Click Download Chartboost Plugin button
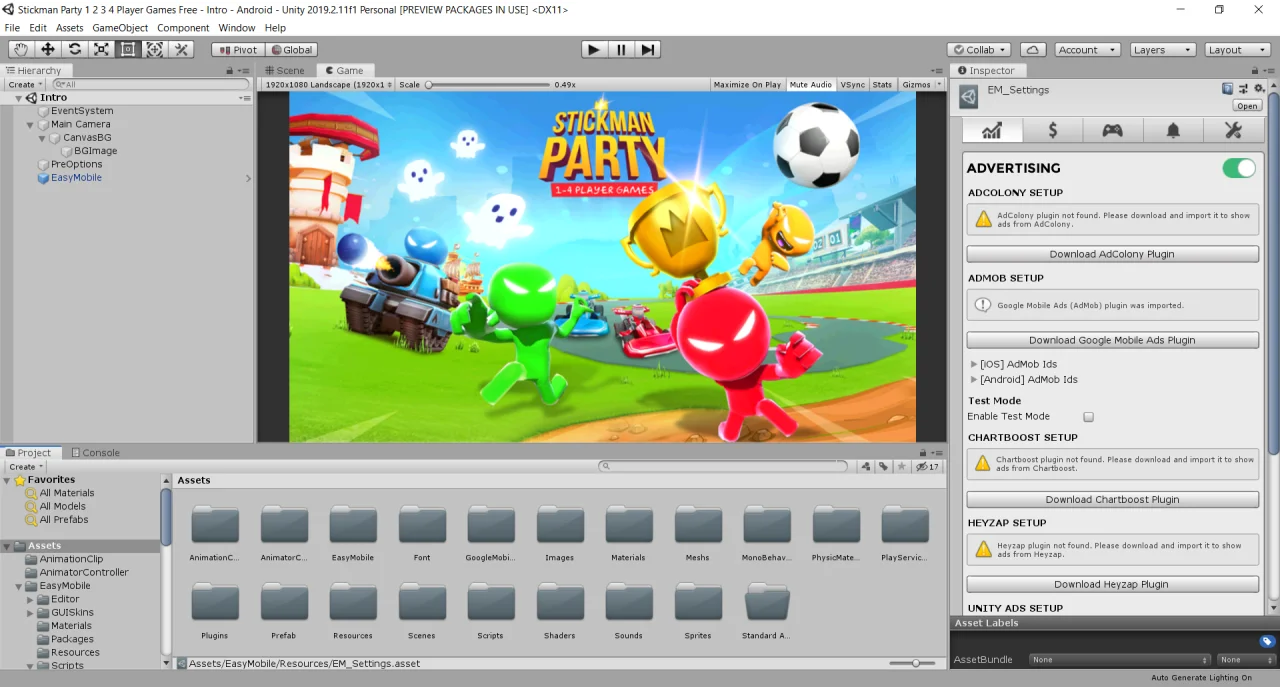The height and width of the screenshot is (687, 1280). (1112, 499)
